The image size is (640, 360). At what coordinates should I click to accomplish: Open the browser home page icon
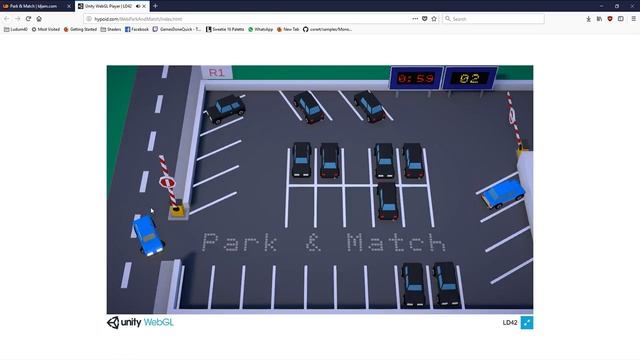[x=39, y=19]
